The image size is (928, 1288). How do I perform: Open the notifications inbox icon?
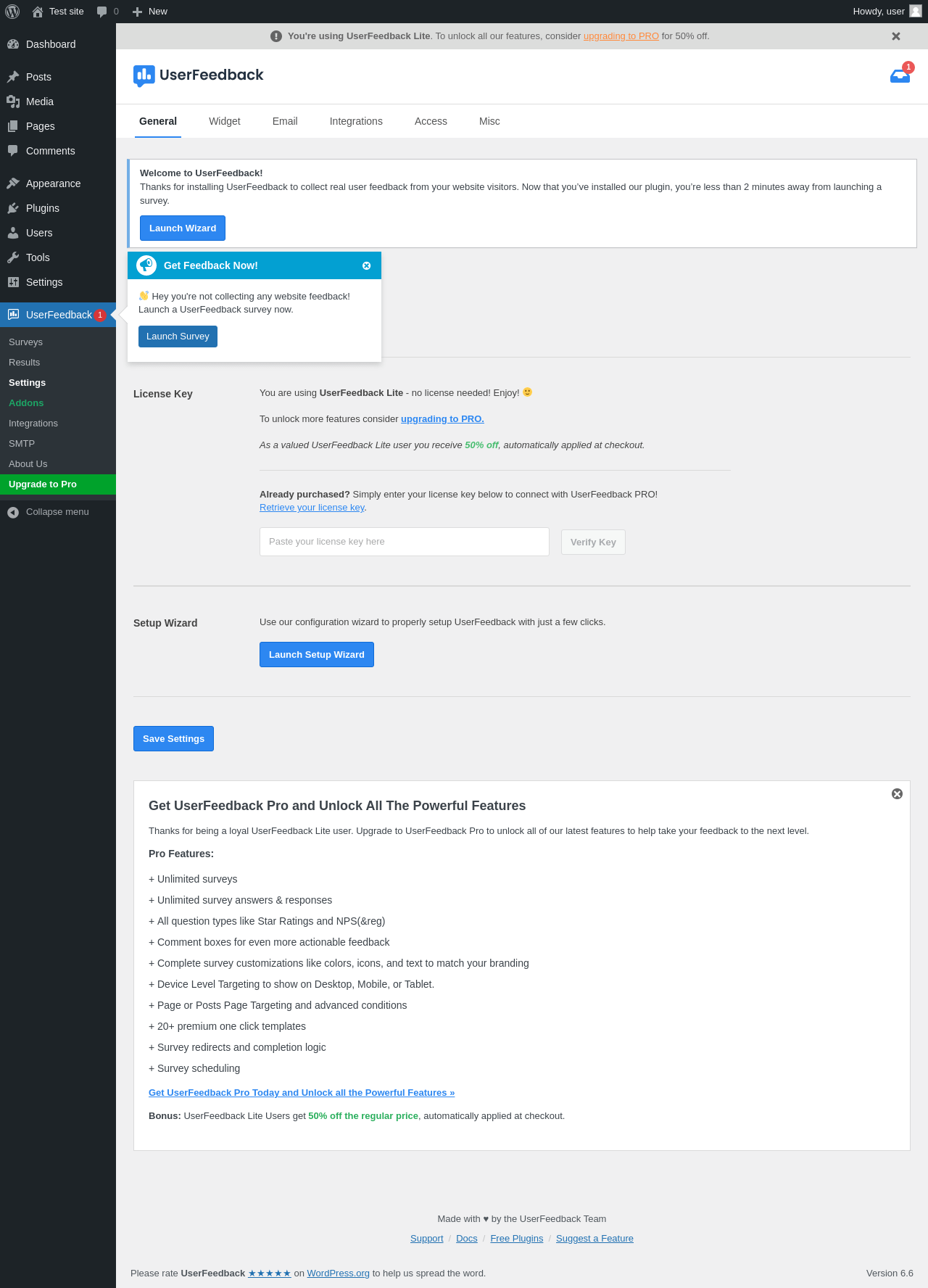[x=900, y=75]
